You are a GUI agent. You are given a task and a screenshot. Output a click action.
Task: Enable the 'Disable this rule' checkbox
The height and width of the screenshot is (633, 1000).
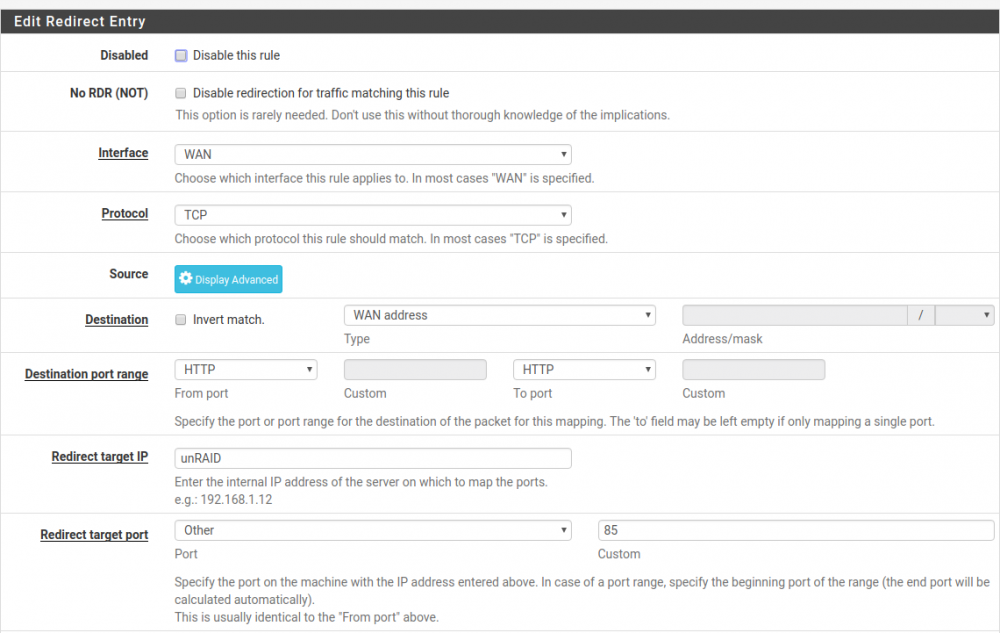click(181, 55)
